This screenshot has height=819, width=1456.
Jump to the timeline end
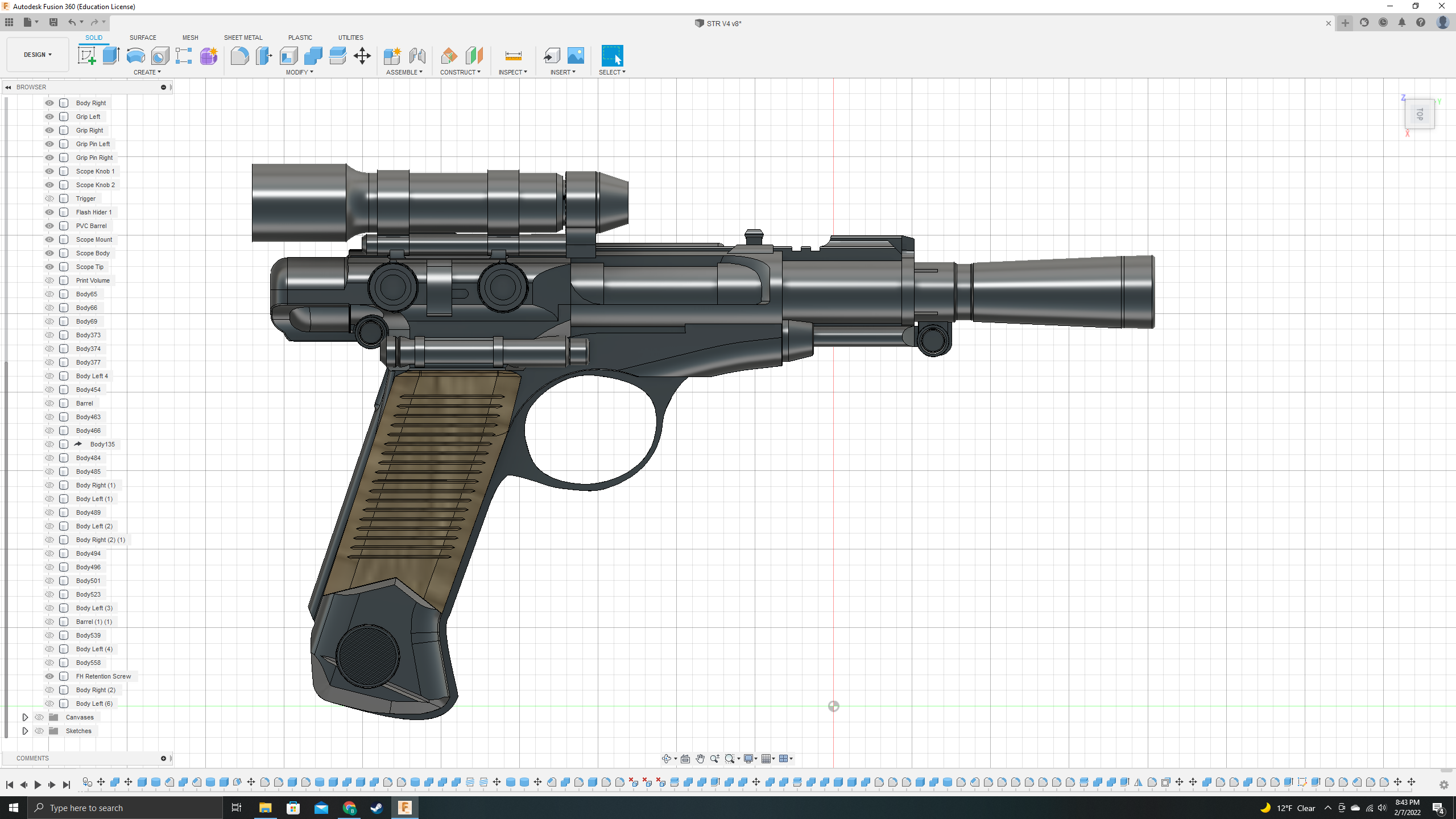point(66,785)
